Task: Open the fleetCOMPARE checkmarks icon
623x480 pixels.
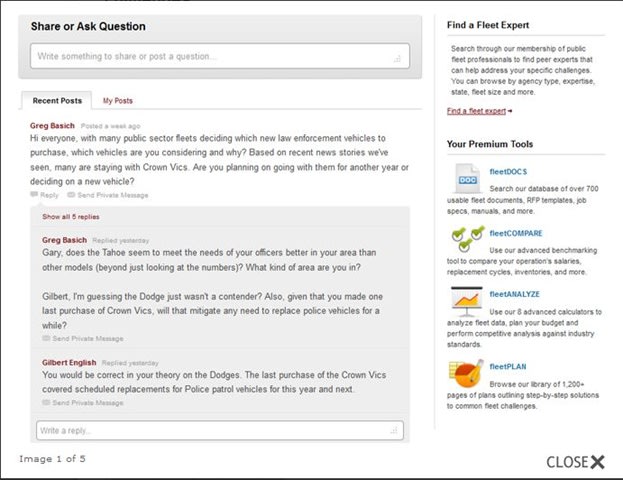Action: [468, 239]
